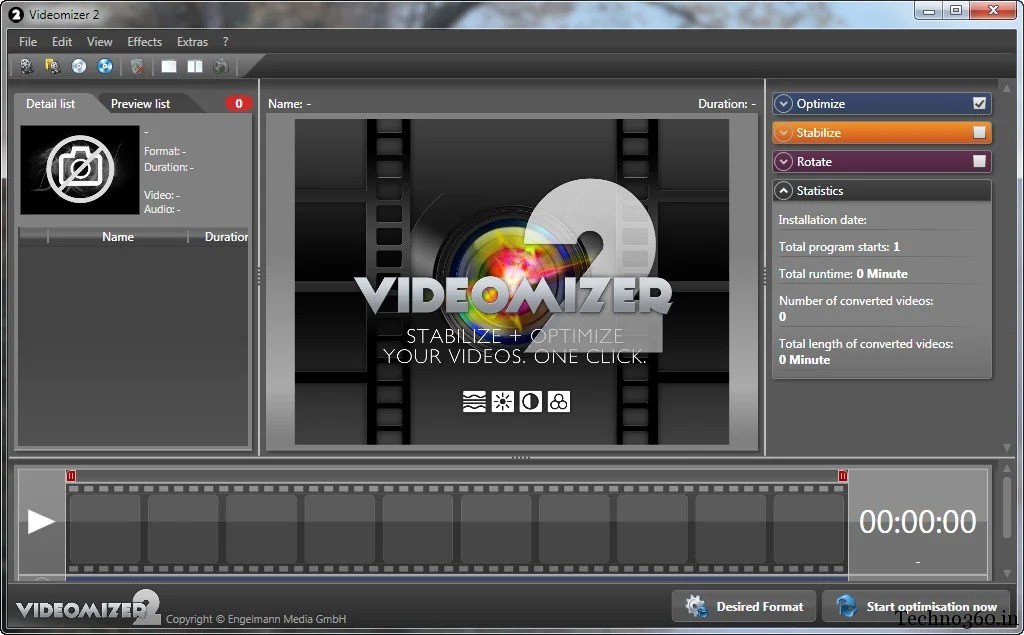Click the color circles icon in preview
Viewport: 1024px width, 635px height.
pos(558,401)
